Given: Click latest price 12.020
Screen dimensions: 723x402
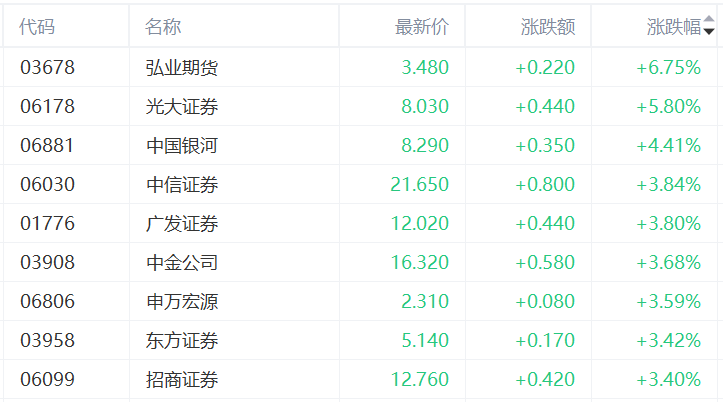Looking at the screenshot, I should [x=420, y=224].
